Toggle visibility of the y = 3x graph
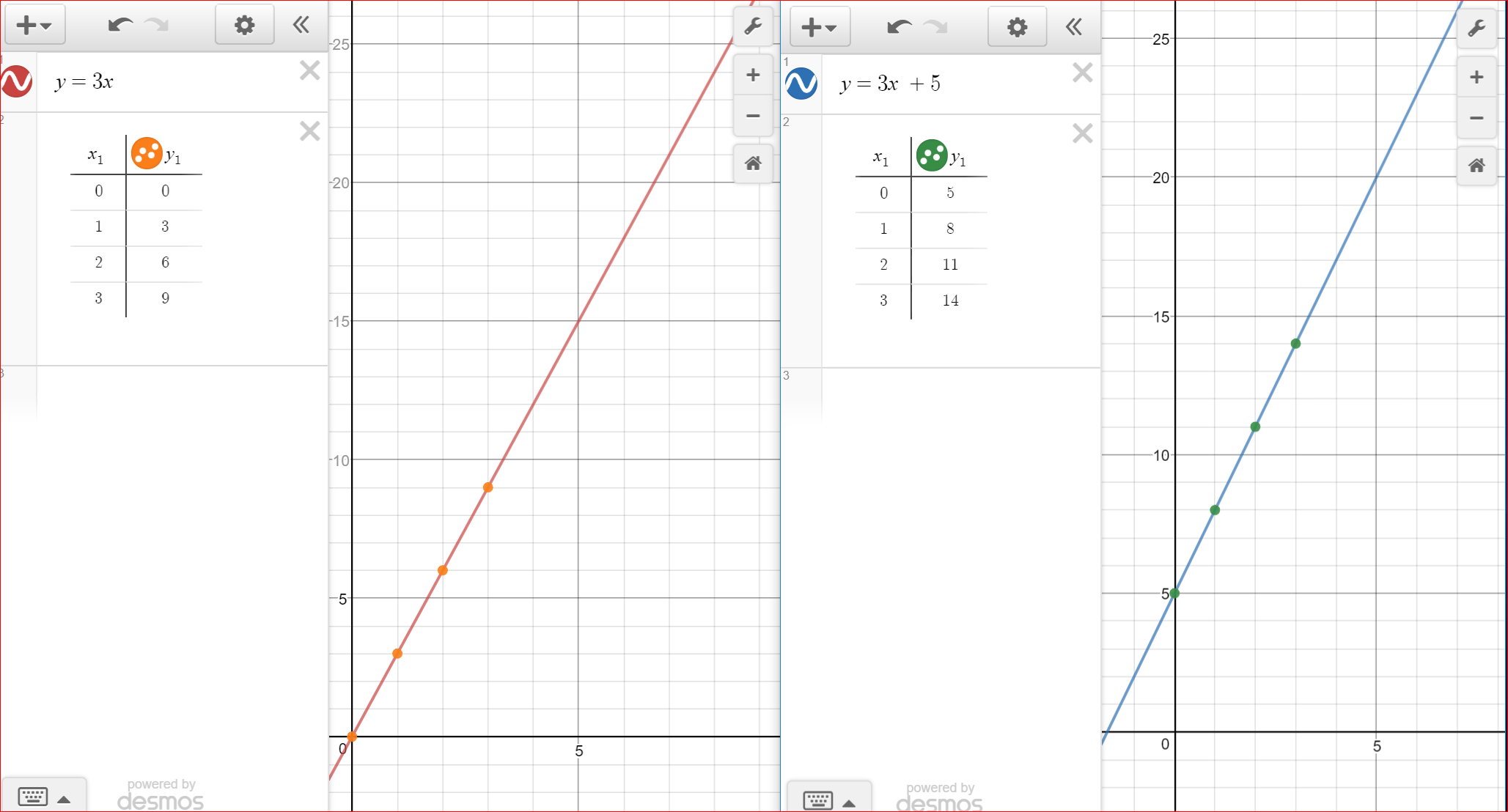The width and height of the screenshot is (1508, 812). point(16,81)
